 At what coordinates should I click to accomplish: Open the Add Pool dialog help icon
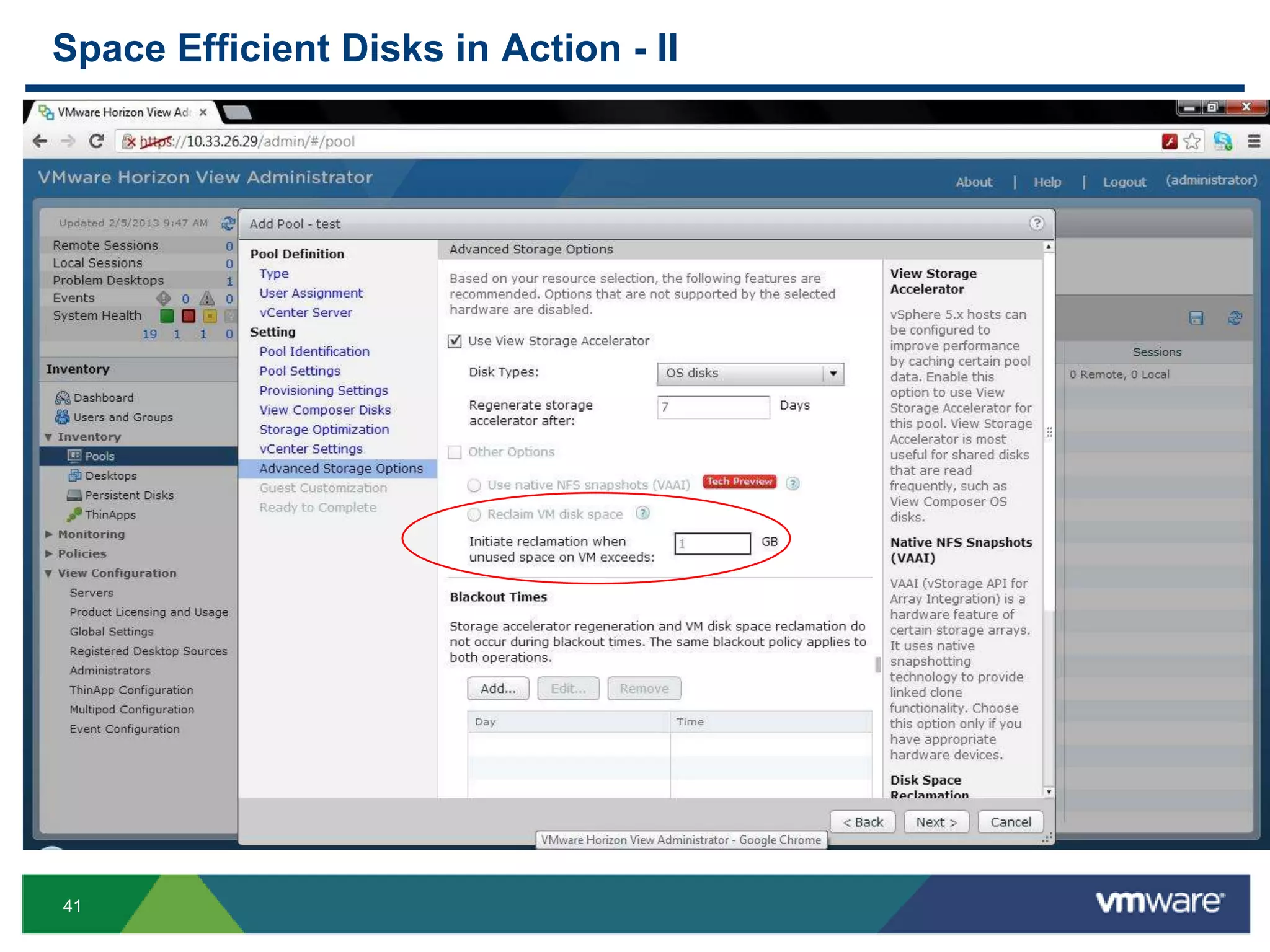pos(1037,223)
